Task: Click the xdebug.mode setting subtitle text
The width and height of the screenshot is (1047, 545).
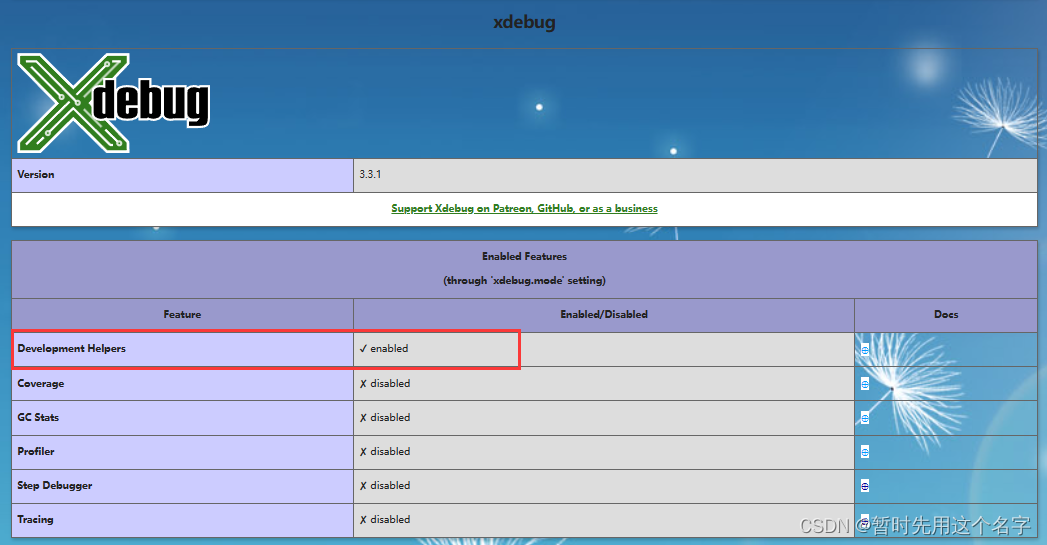Action: pyautogui.click(x=524, y=281)
